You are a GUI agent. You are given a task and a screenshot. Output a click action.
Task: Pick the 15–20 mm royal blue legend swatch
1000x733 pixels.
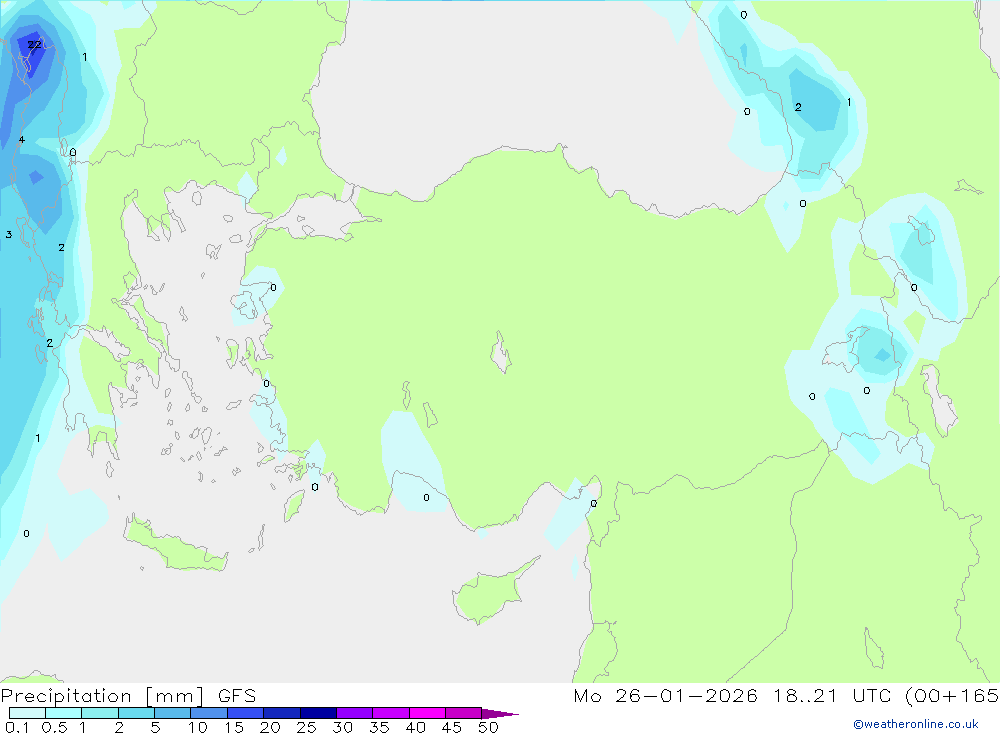click(x=246, y=713)
